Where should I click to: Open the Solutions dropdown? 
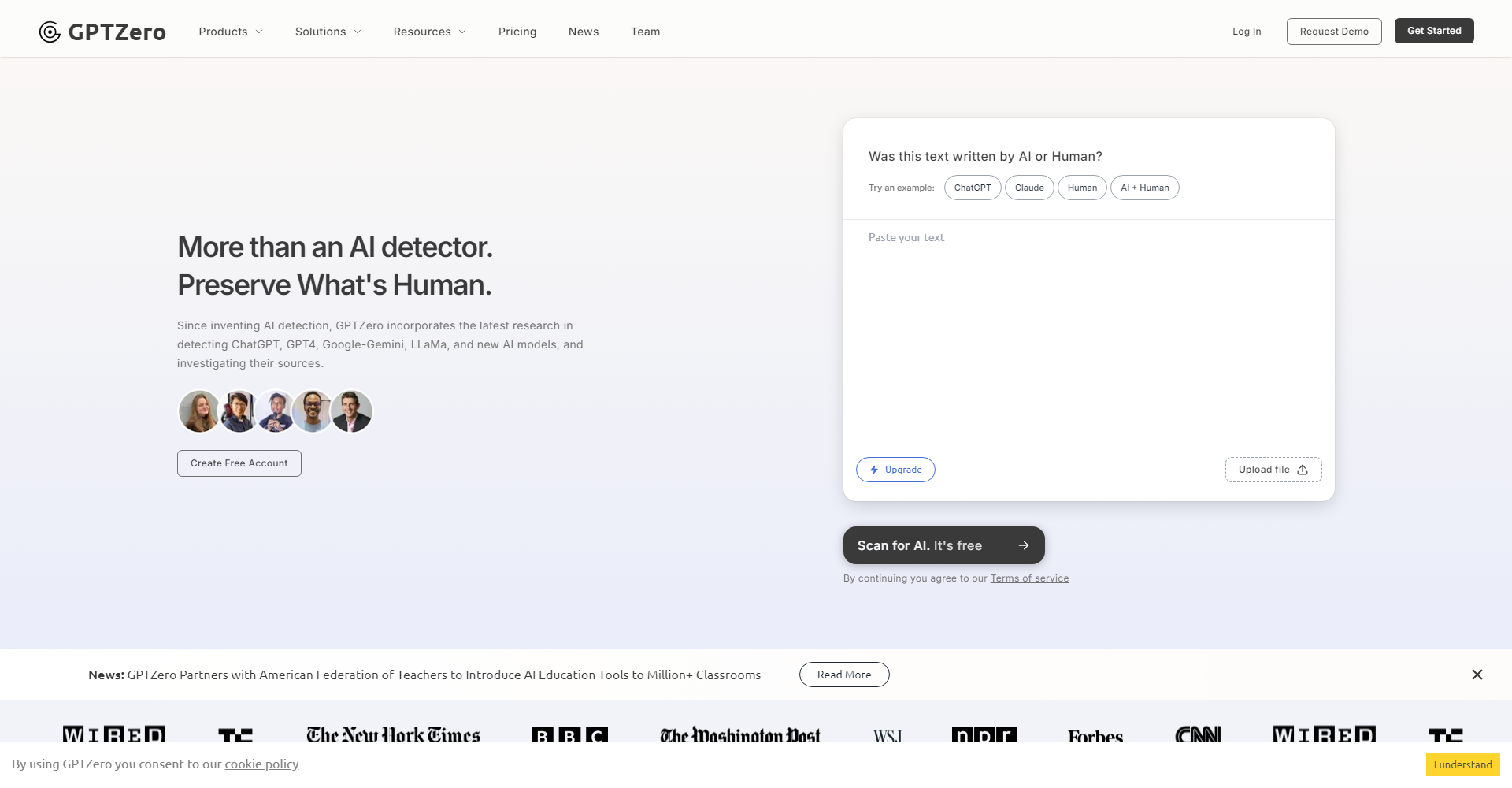pyautogui.click(x=328, y=32)
